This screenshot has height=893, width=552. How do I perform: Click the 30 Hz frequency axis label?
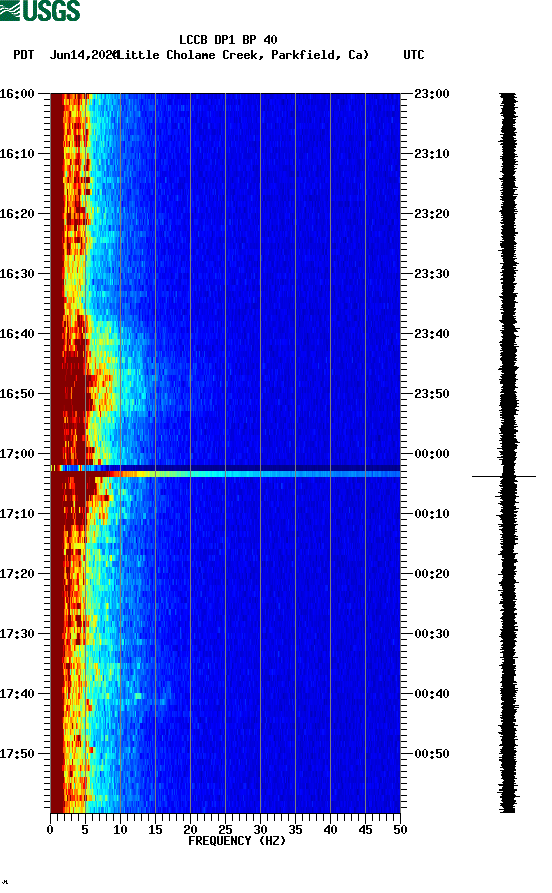tap(260, 830)
